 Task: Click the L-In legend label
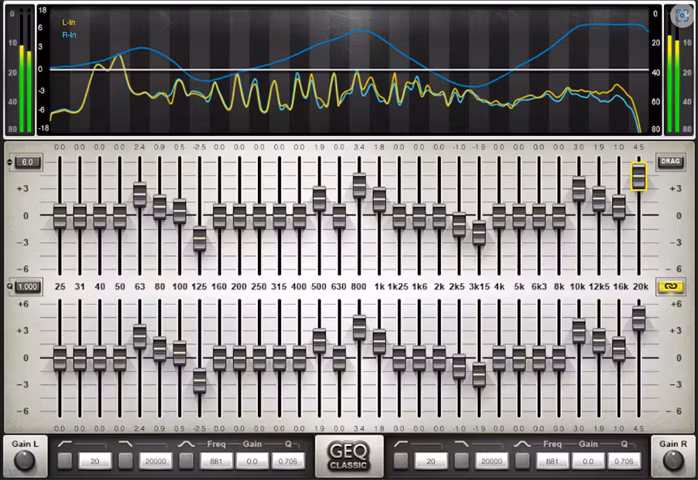point(69,22)
